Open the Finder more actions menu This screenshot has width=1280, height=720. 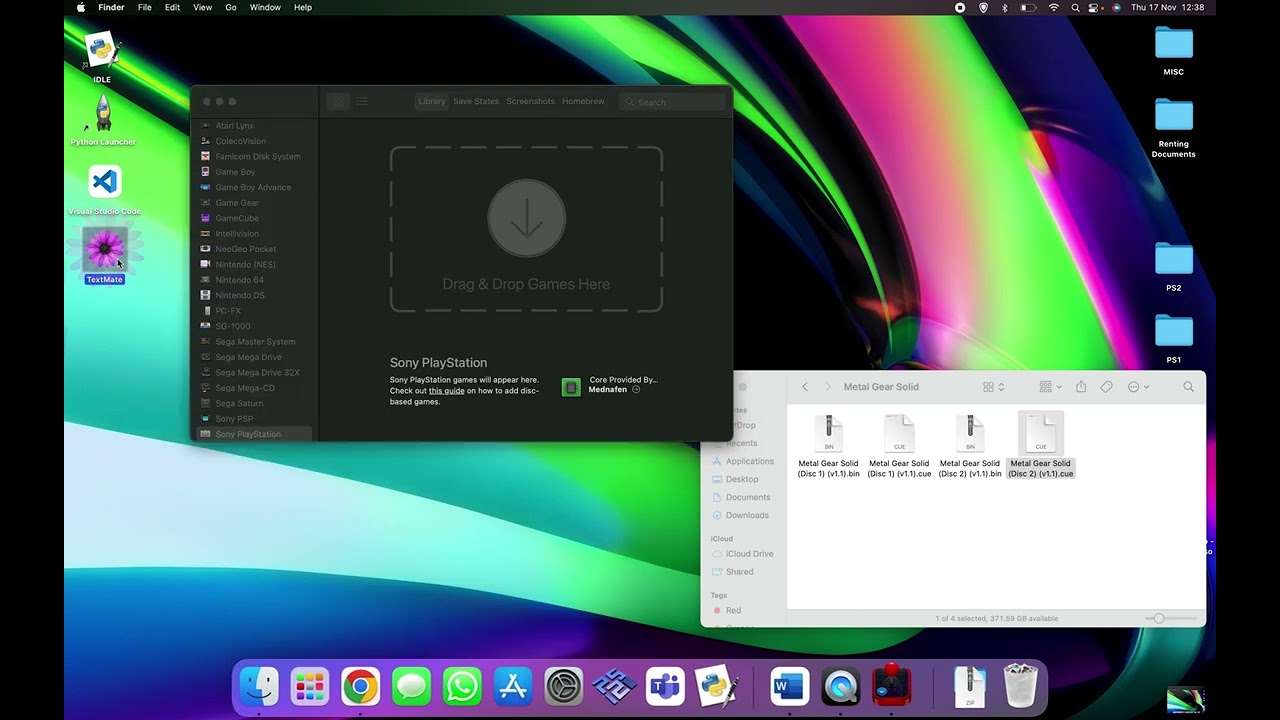tap(1138, 387)
